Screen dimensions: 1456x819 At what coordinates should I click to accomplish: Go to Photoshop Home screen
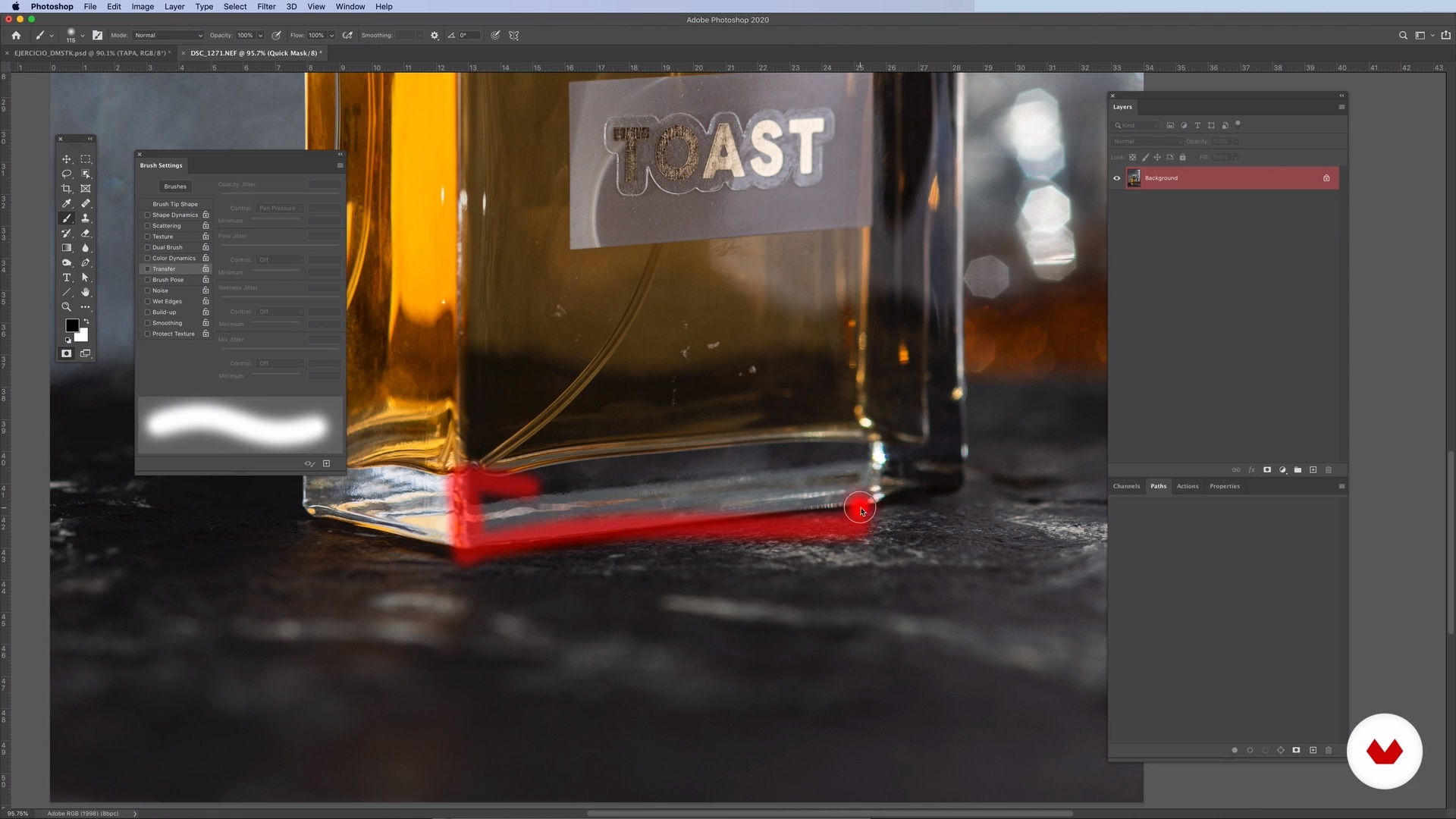(16, 36)
